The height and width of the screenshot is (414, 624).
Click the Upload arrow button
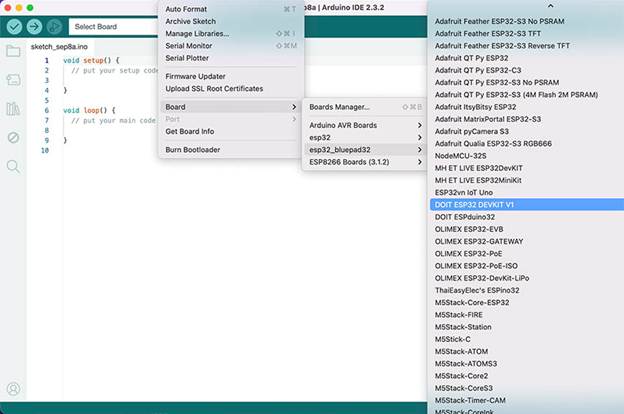34,26
